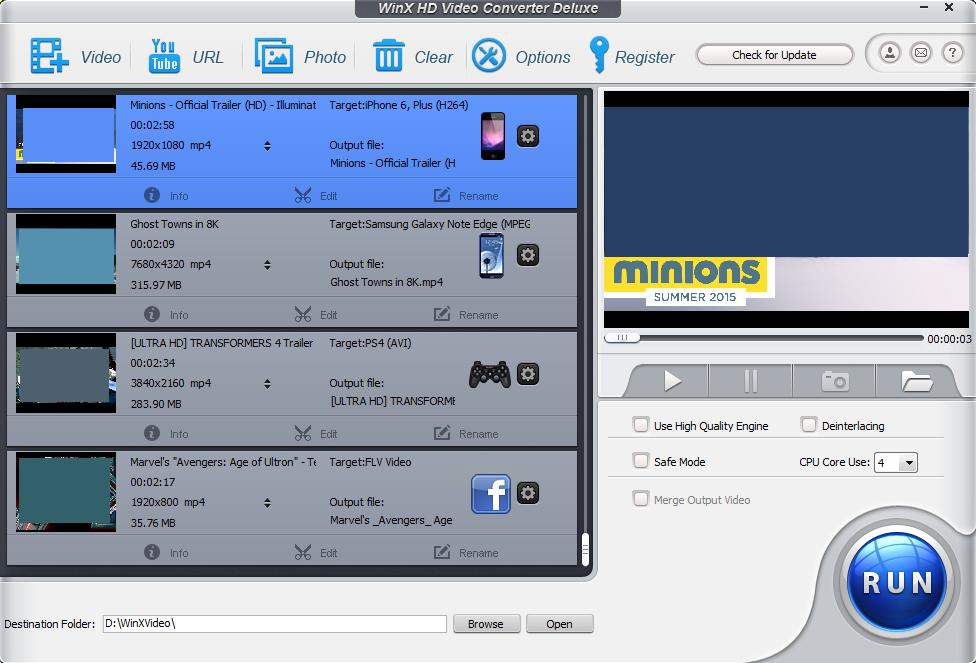
Task: Click the Samsung phone target icon
Action: click(492, 255)
